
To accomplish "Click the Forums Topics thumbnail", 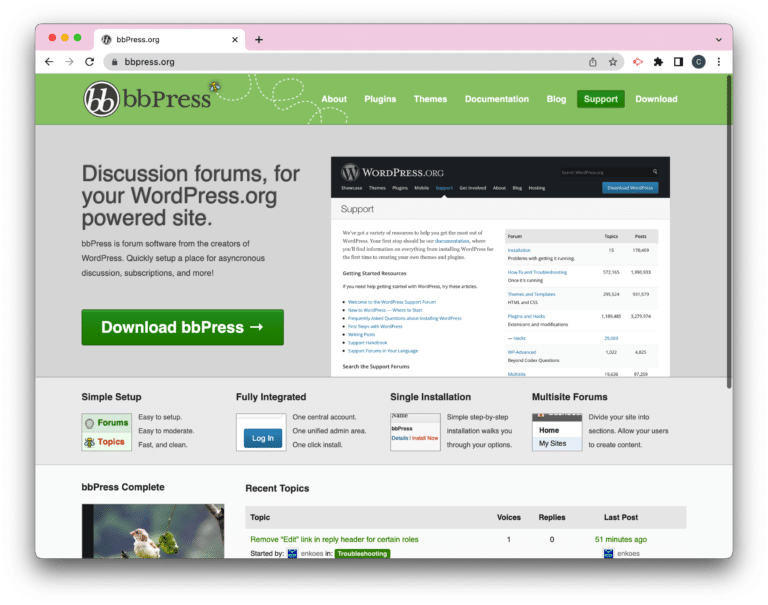I will coord(107,432).
